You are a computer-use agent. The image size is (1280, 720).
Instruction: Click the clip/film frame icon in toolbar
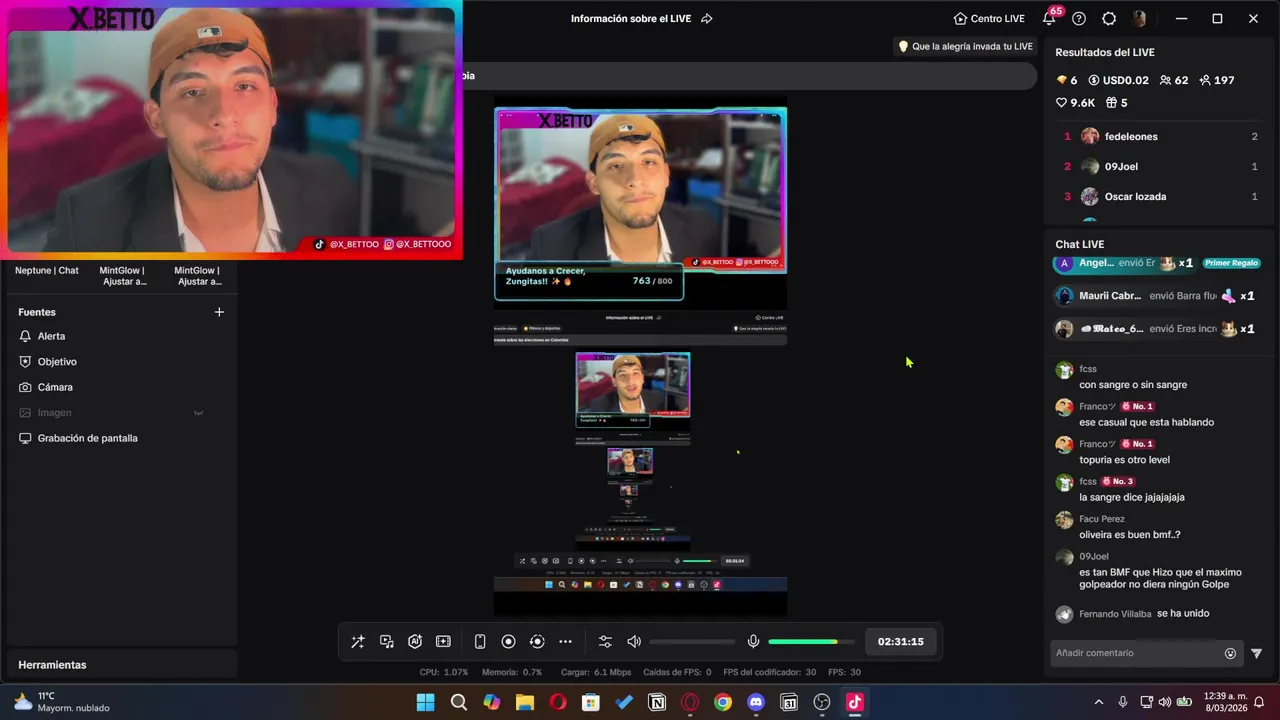pyautogui.click(x=444, y=642)
